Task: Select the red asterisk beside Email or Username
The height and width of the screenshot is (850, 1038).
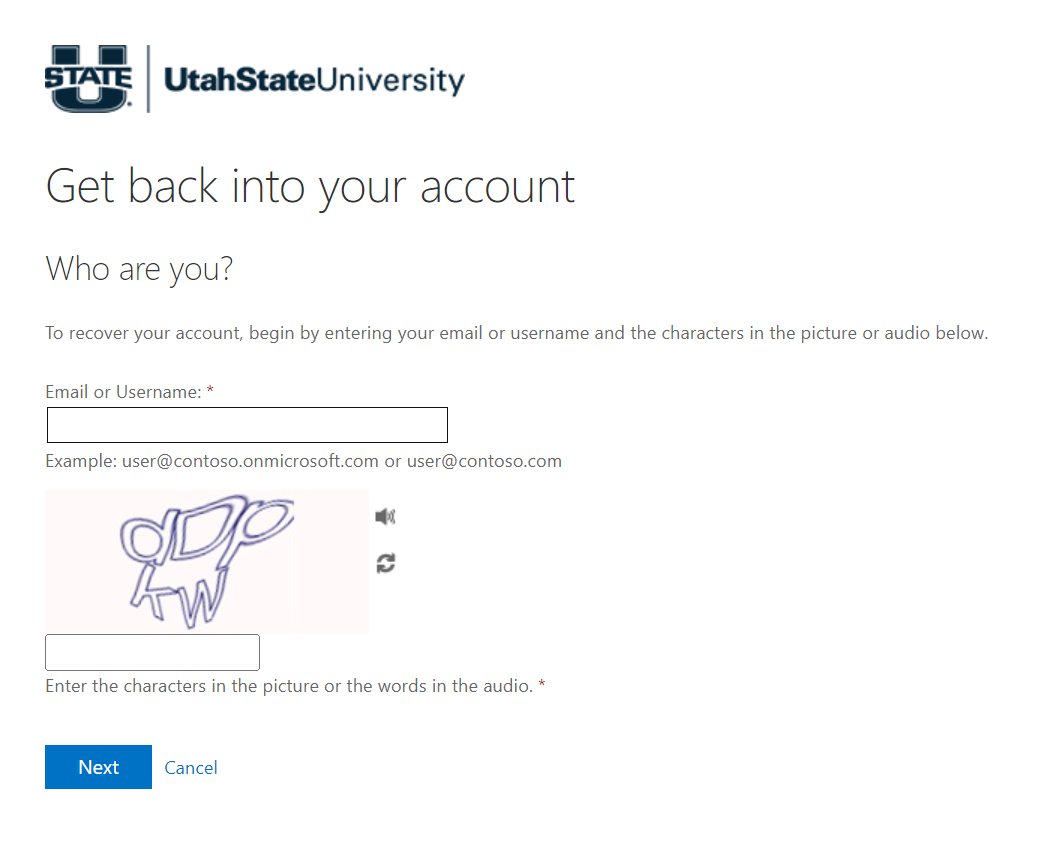Action: click(210, 391)
